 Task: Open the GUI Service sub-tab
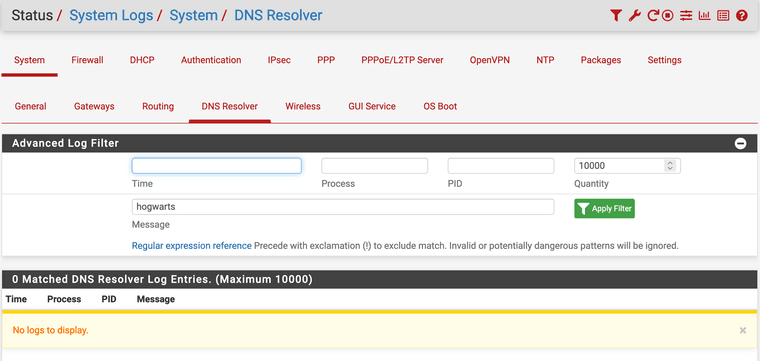(372, 106)
